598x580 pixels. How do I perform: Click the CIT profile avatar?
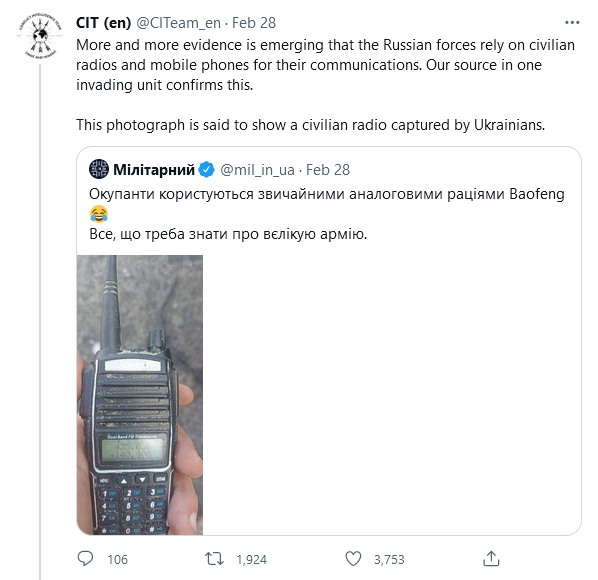pos(40,36)
